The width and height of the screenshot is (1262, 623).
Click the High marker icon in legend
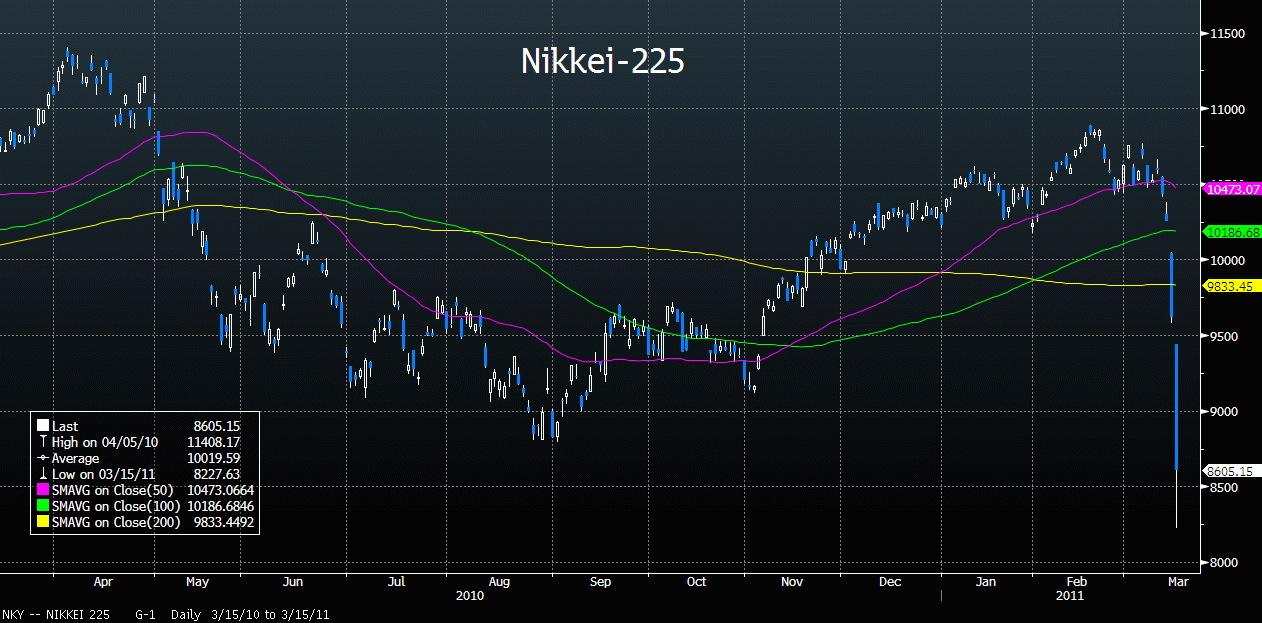tap(42, 440)
